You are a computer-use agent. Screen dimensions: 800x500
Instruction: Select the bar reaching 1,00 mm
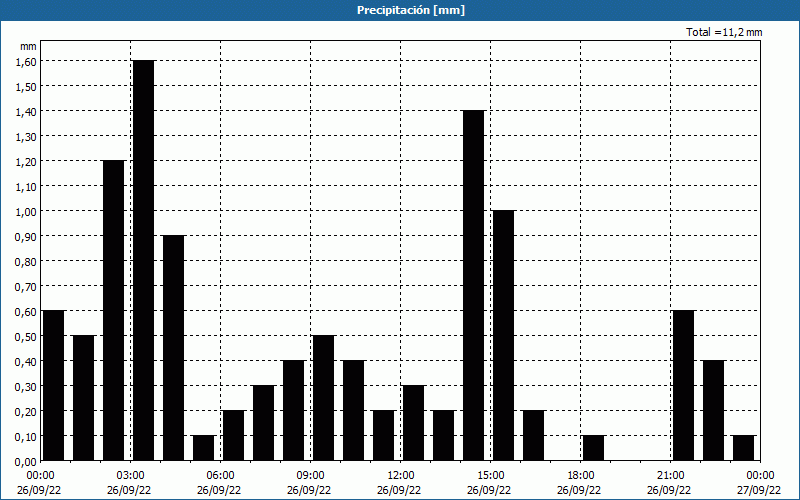pyautogui.click(x=504, y=335)
